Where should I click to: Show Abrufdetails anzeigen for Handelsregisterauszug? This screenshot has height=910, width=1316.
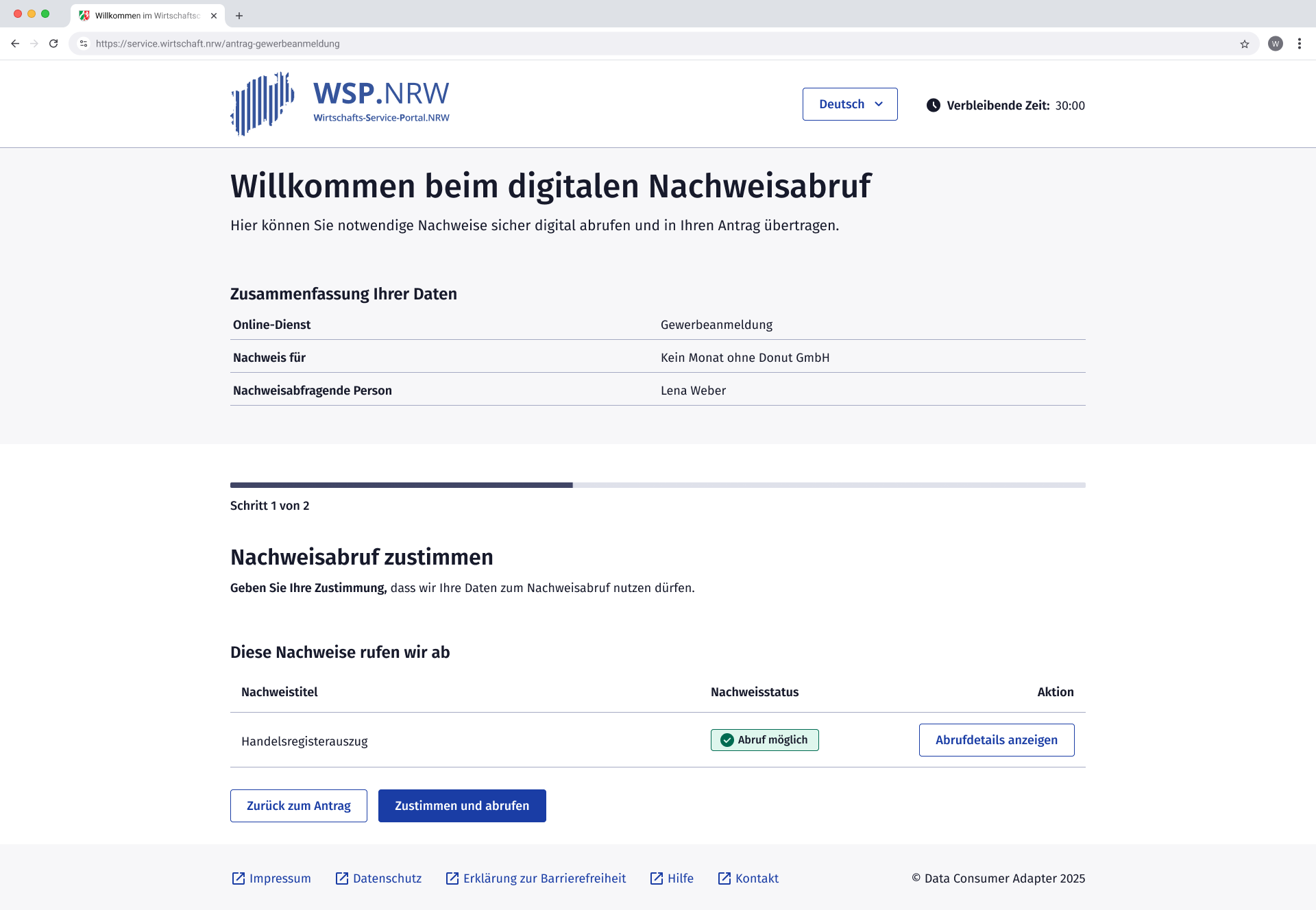(996, 740)
